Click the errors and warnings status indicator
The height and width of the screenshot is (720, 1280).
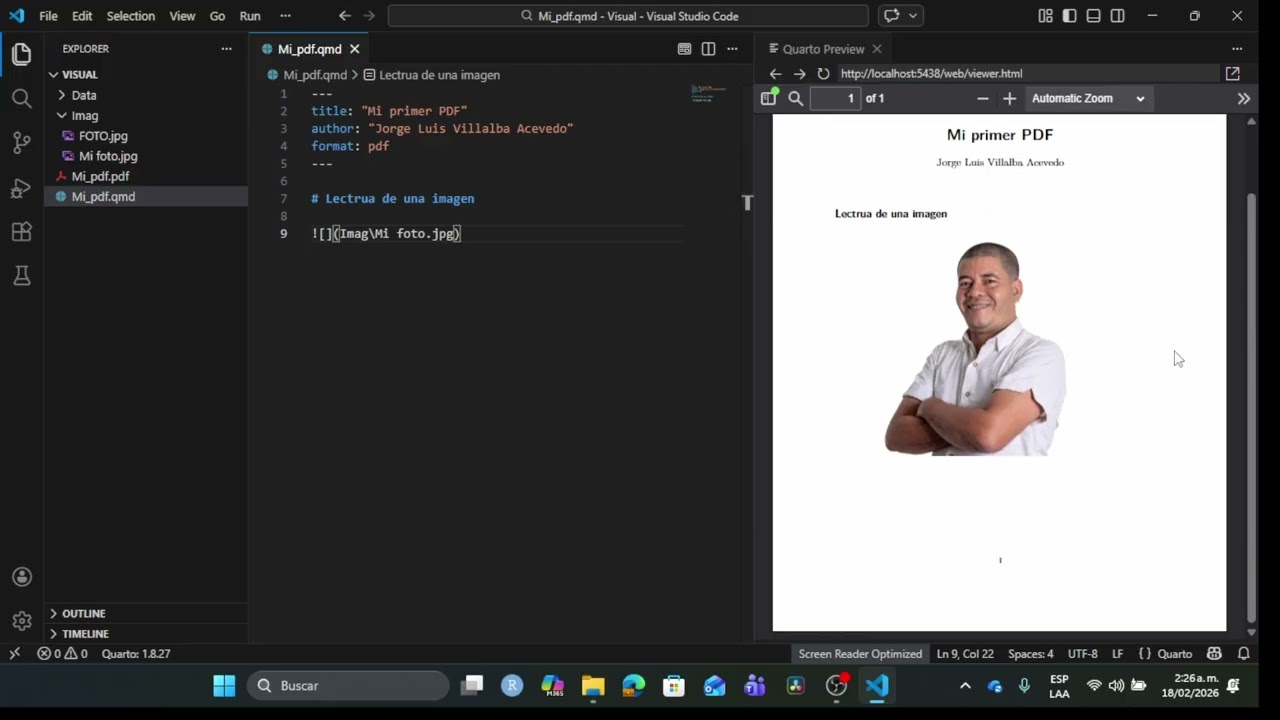62,654
